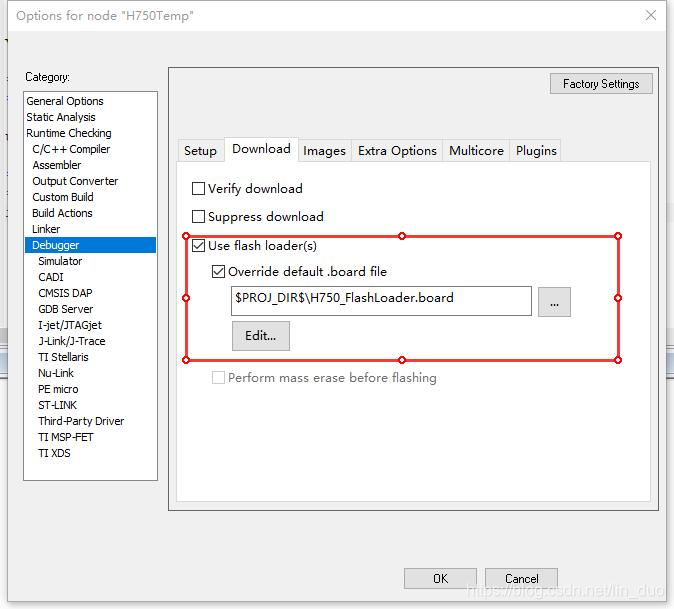The height and width of the screenshot is (609, 674).
Task: Click the Factory Settings button
Action: [601, 84]
